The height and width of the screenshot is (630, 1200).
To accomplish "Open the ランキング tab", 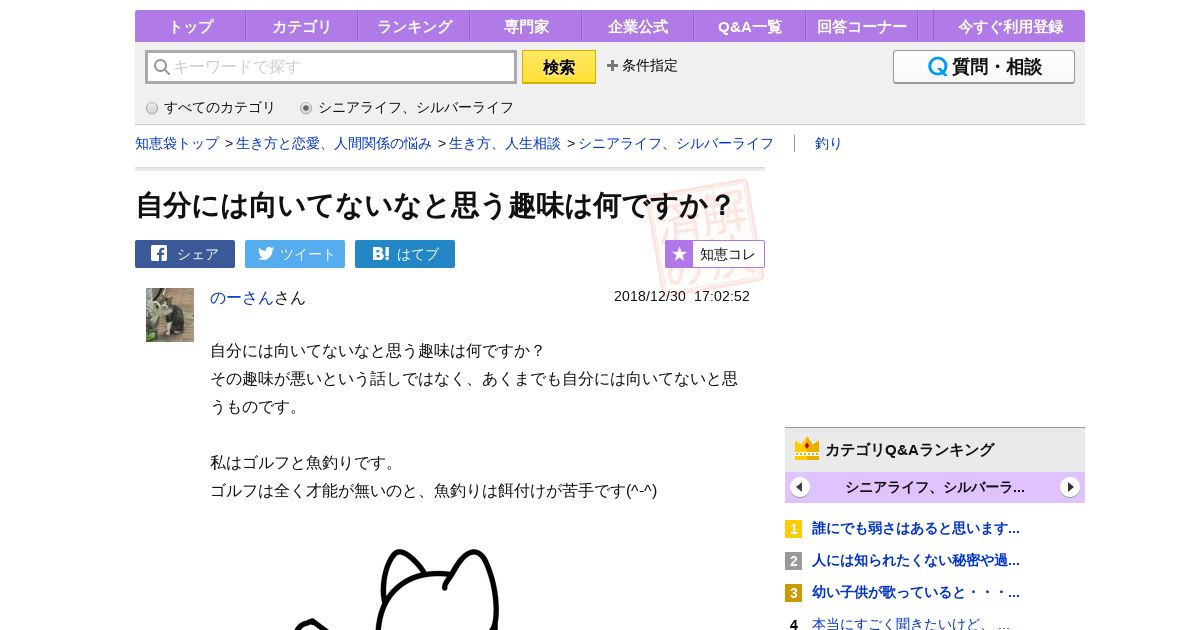I will (x=414, y=26).
